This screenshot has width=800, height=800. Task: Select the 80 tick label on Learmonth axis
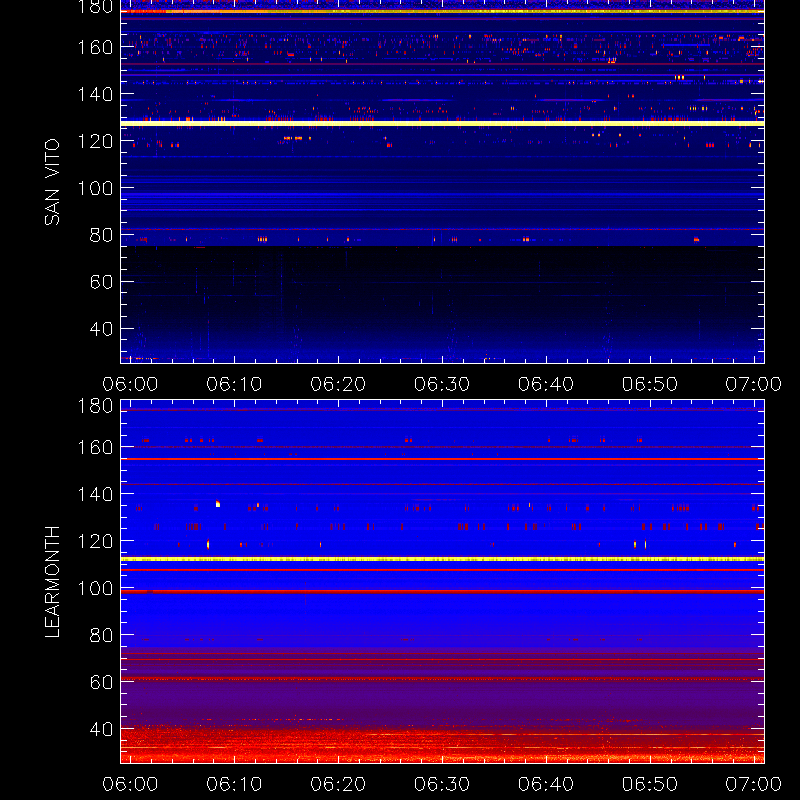pos(101,635)
